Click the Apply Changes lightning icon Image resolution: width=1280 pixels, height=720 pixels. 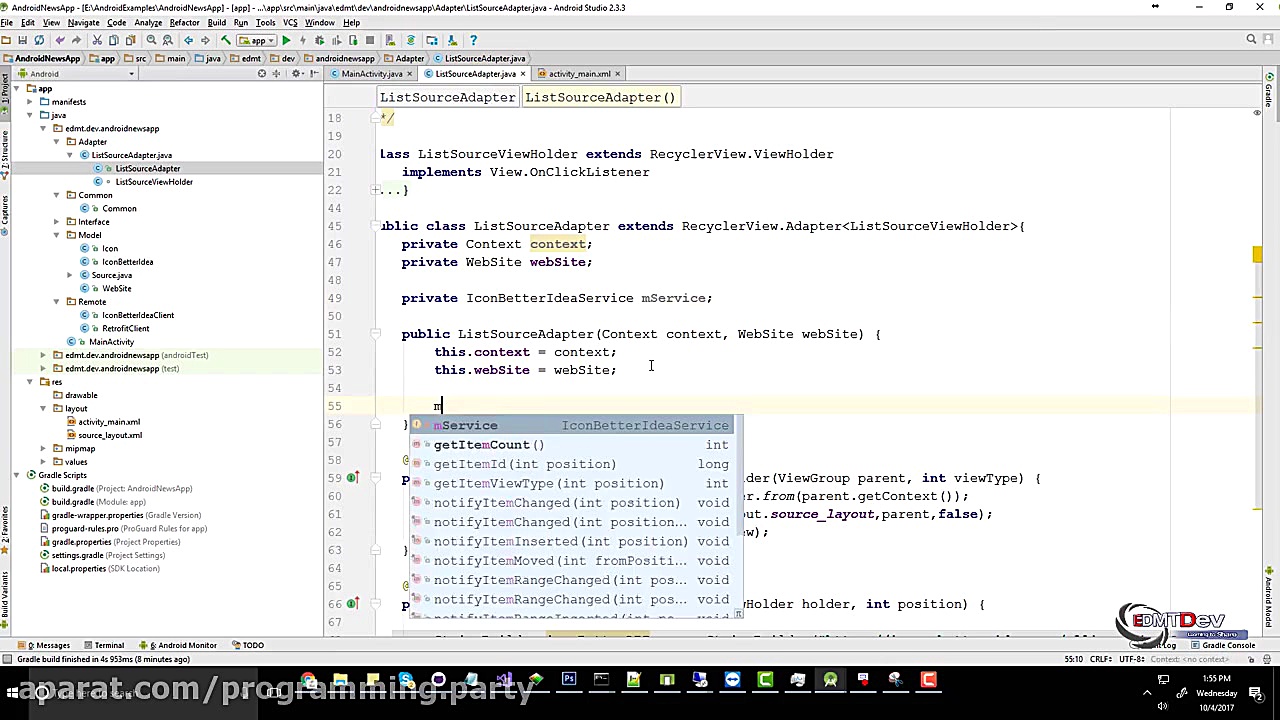tap(302, 40)
